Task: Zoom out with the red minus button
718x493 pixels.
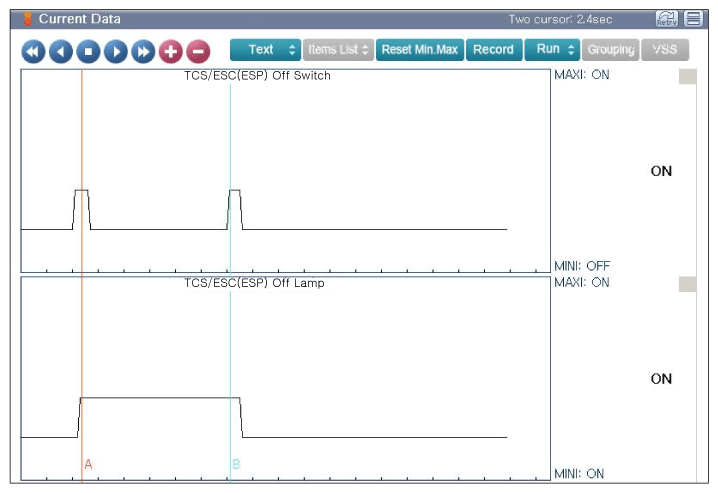Action: [198, 51]
